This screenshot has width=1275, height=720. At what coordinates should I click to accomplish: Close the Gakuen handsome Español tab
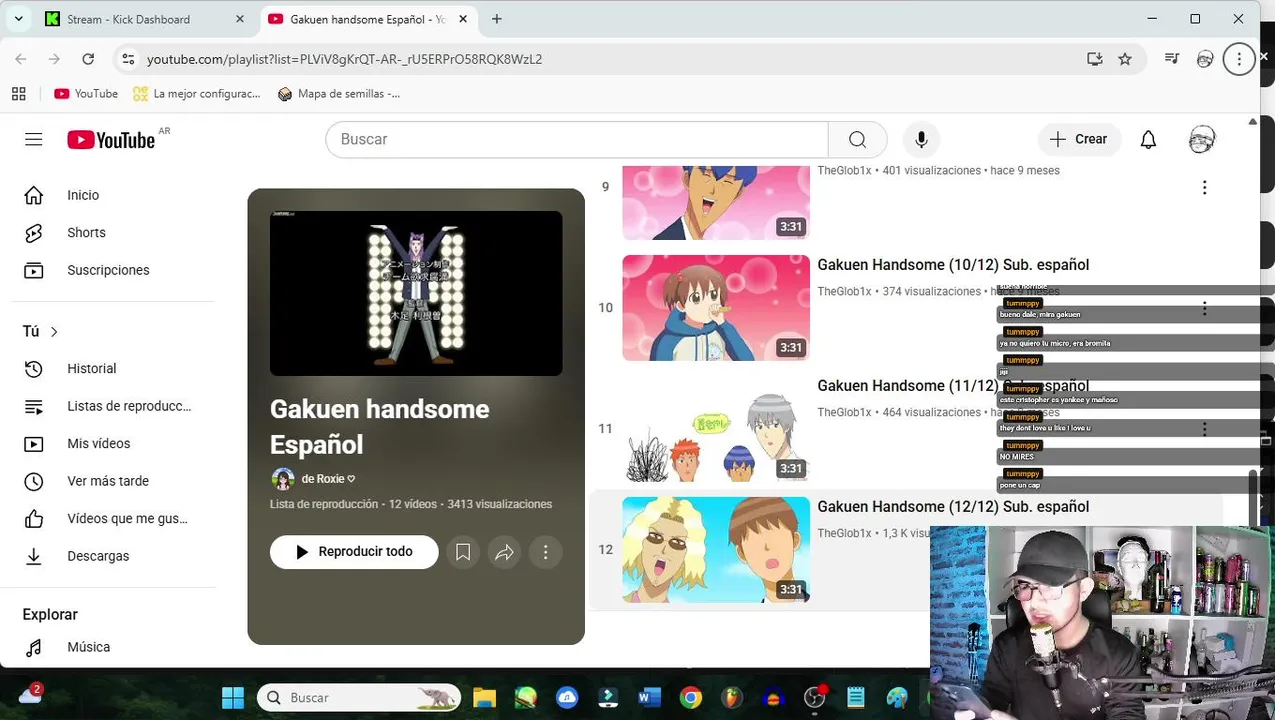464,19
